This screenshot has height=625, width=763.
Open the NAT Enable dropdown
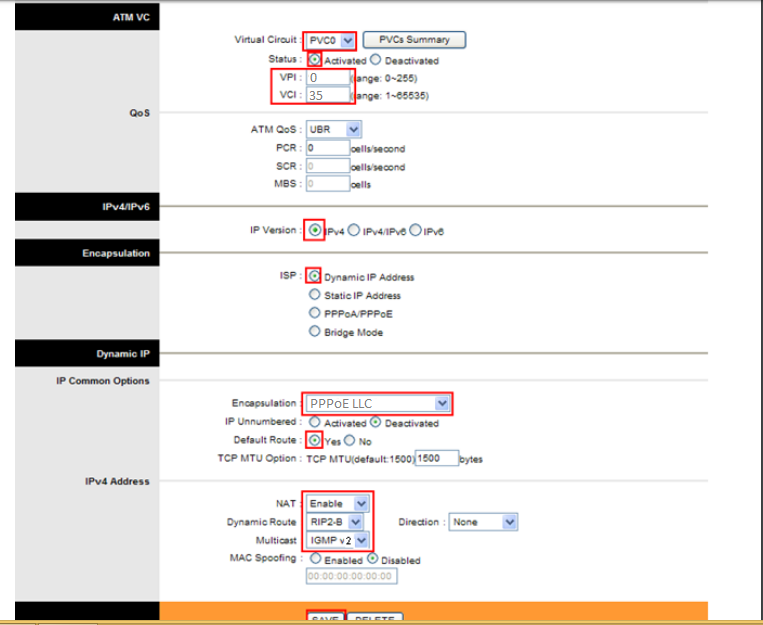[x=337, y=503]
